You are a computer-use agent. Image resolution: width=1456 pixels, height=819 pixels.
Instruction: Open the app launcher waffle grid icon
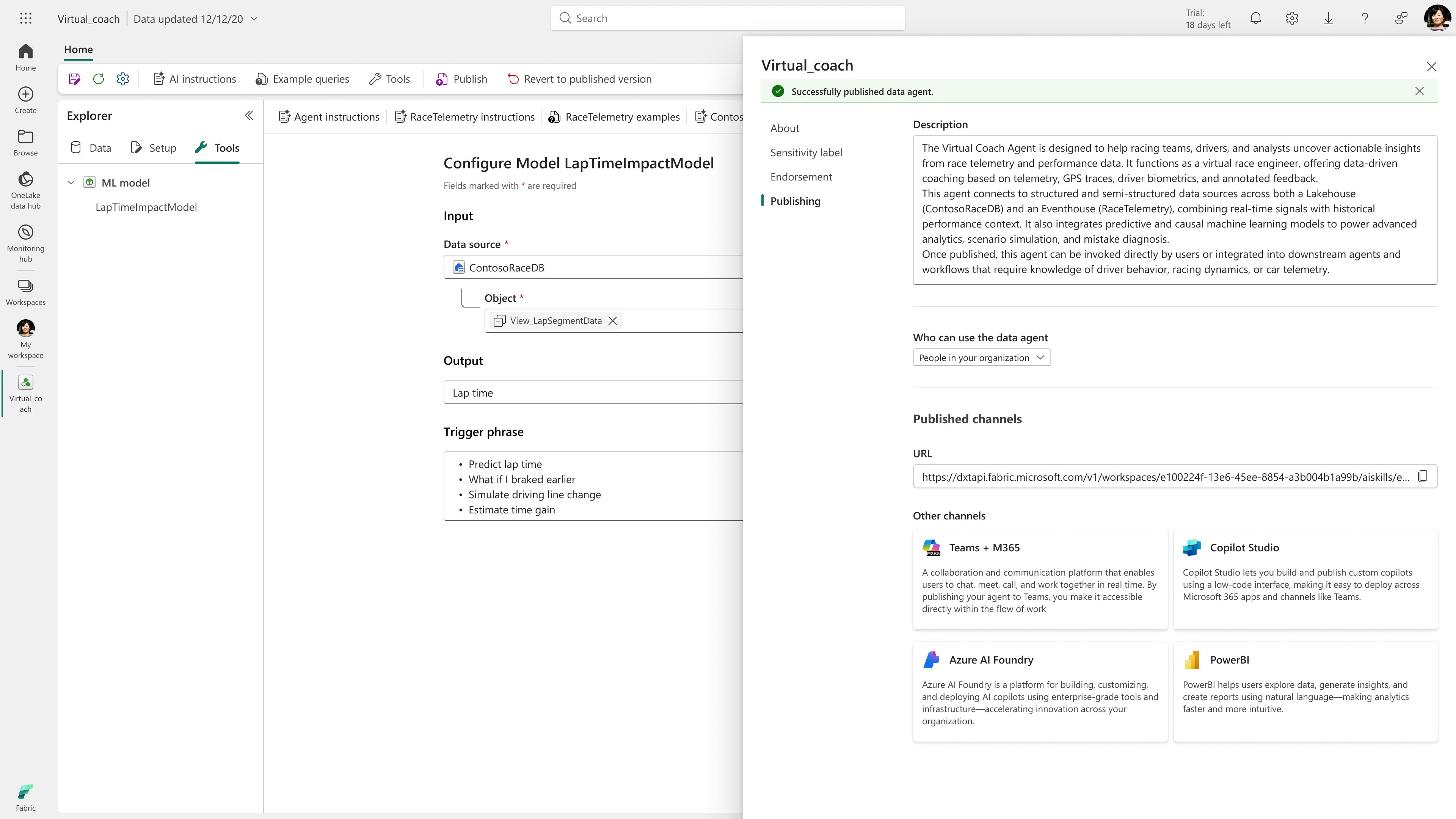point(25,19)
